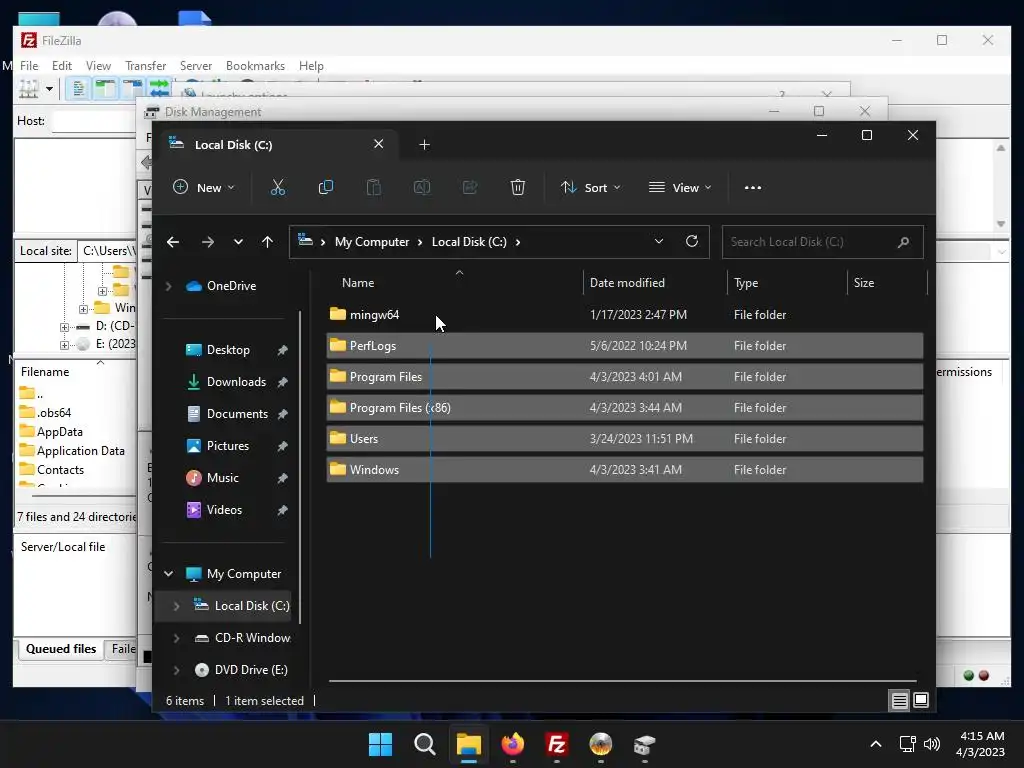Click the Delete trash icon in Explorer
The height and width of the screenshot is (768, 1024).
click(518, 188)
